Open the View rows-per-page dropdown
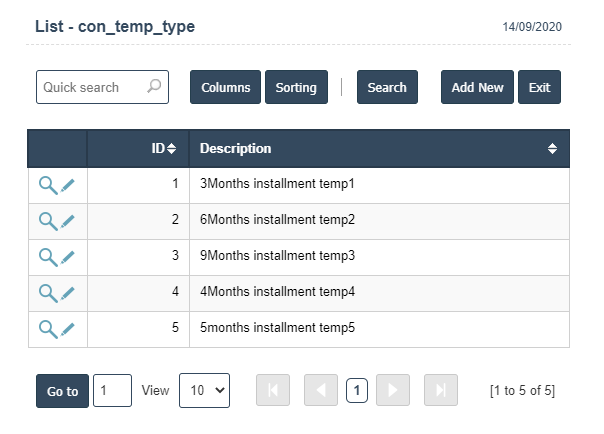 204,391
